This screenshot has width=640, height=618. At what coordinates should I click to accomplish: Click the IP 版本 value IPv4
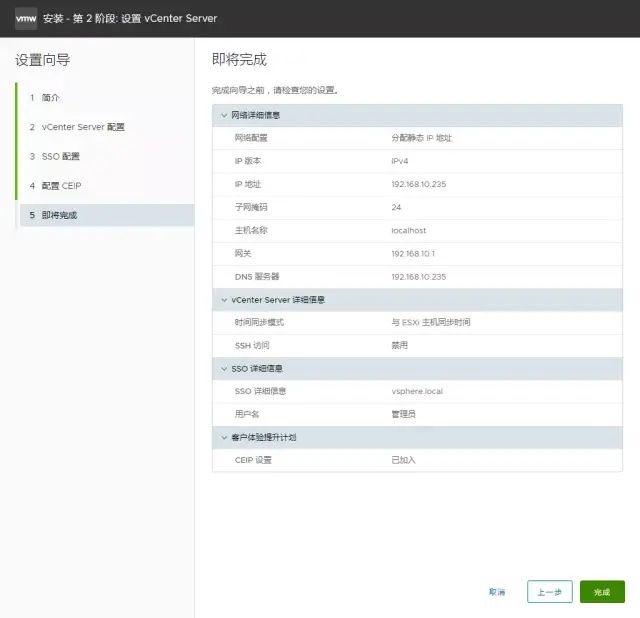tap(400, 161)
